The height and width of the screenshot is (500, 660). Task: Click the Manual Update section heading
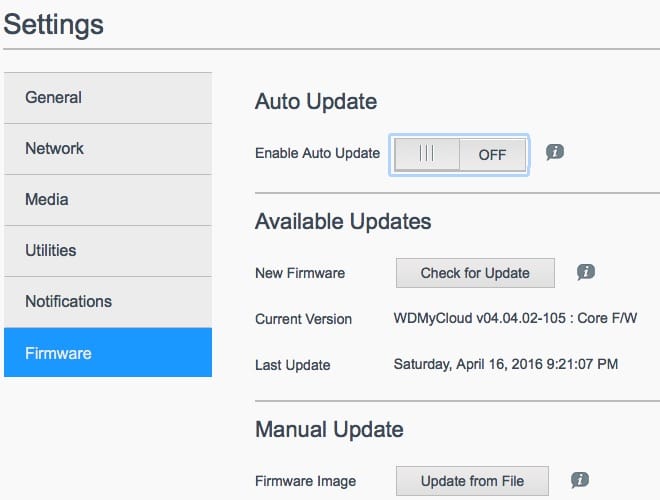[x=329, y=430]
